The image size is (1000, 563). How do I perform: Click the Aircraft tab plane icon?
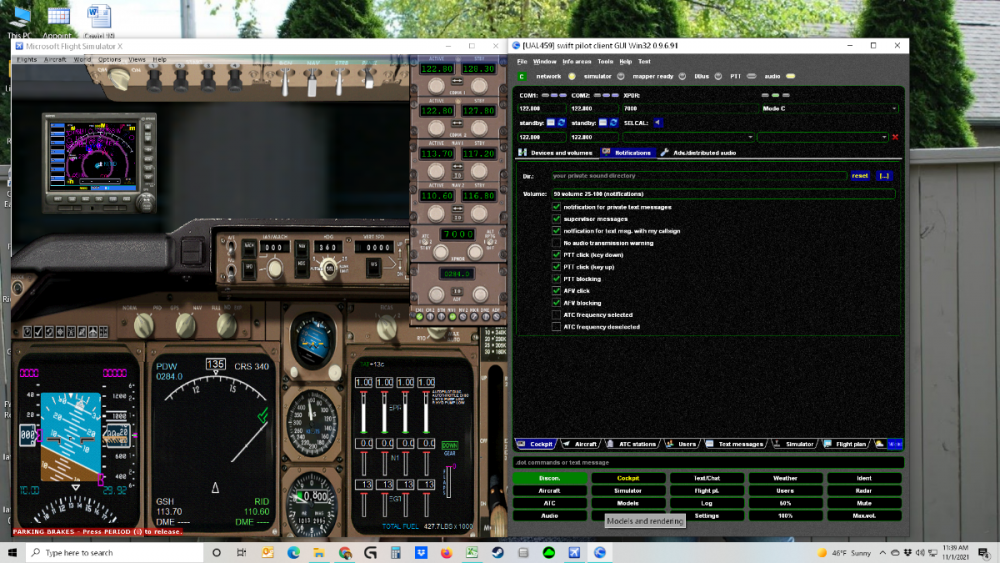pos(567,444)
